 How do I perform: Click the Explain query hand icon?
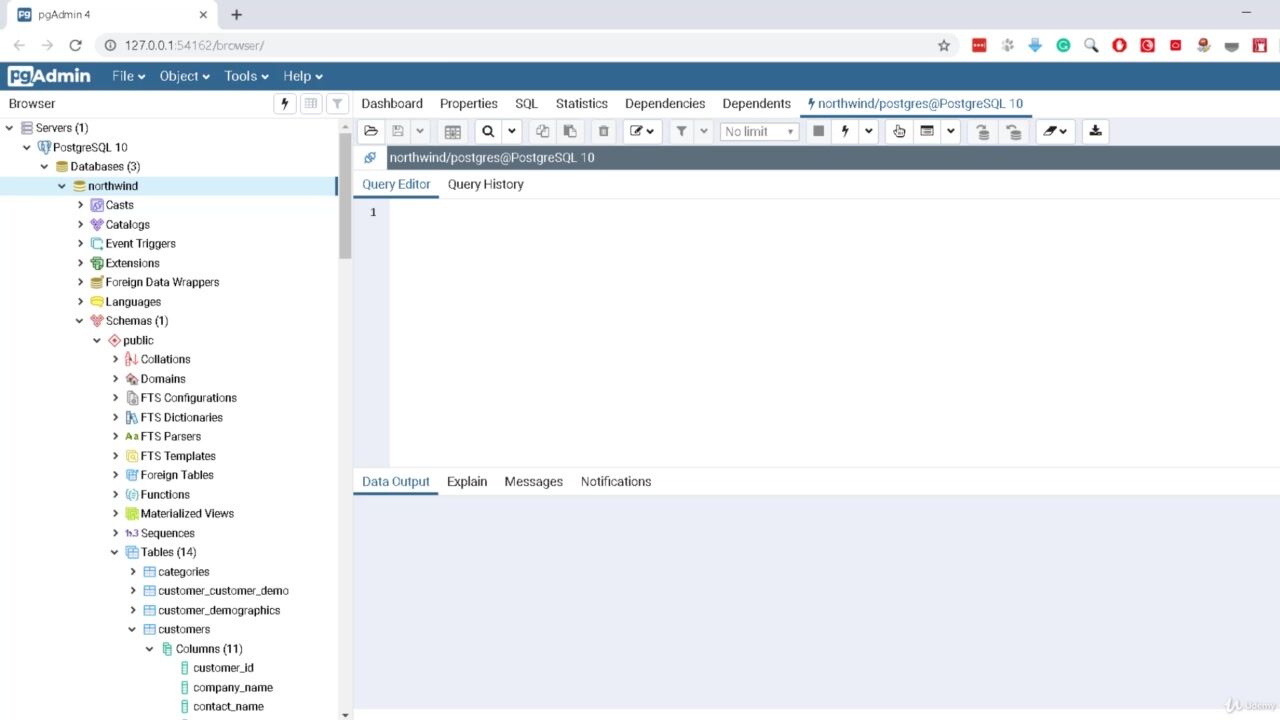[x=899, y=131]
